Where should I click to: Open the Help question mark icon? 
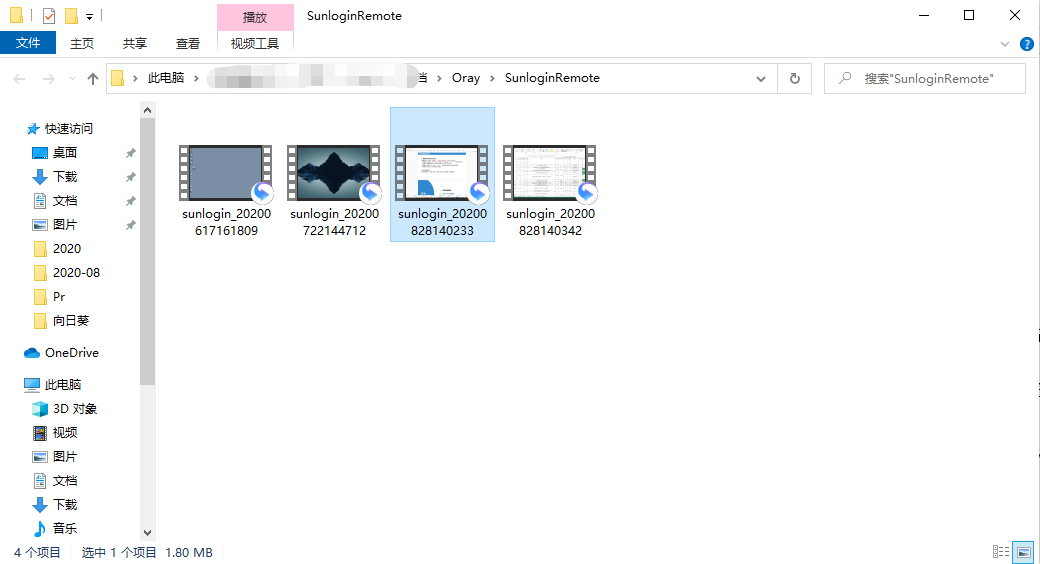pyautogui.click(x=1026, y=44)
